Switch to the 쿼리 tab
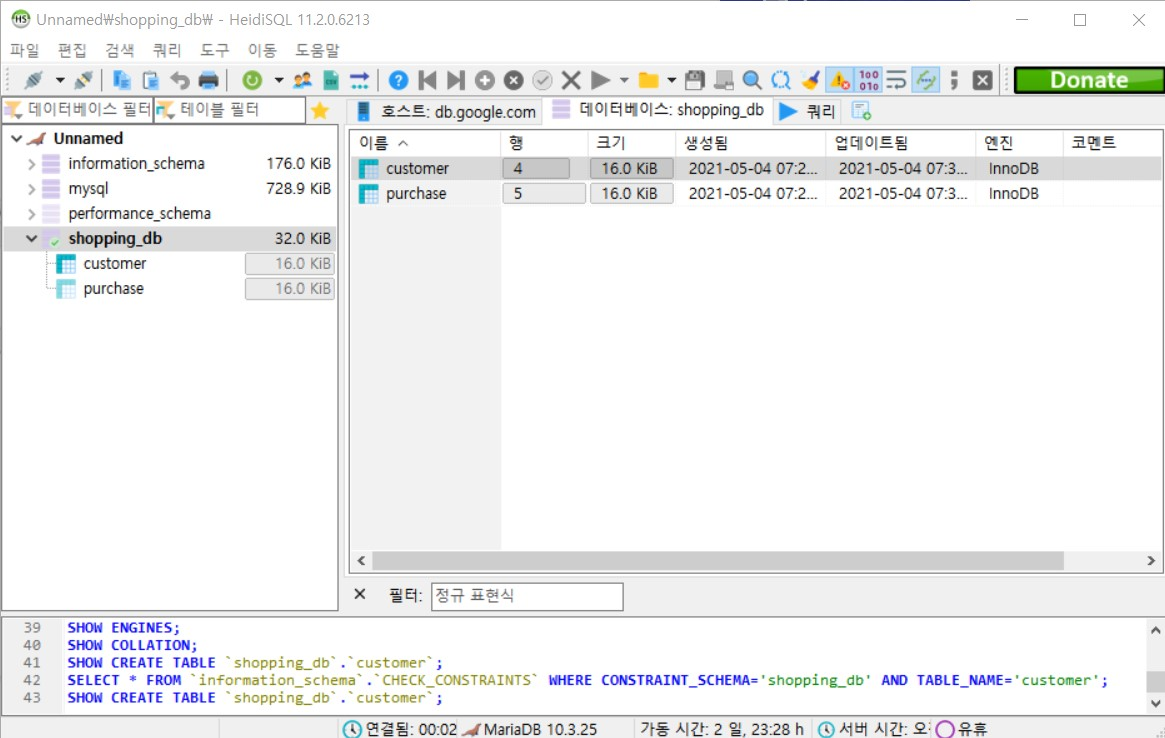The width and height of the screenshot is (1165, 738). tap(808, 111)
